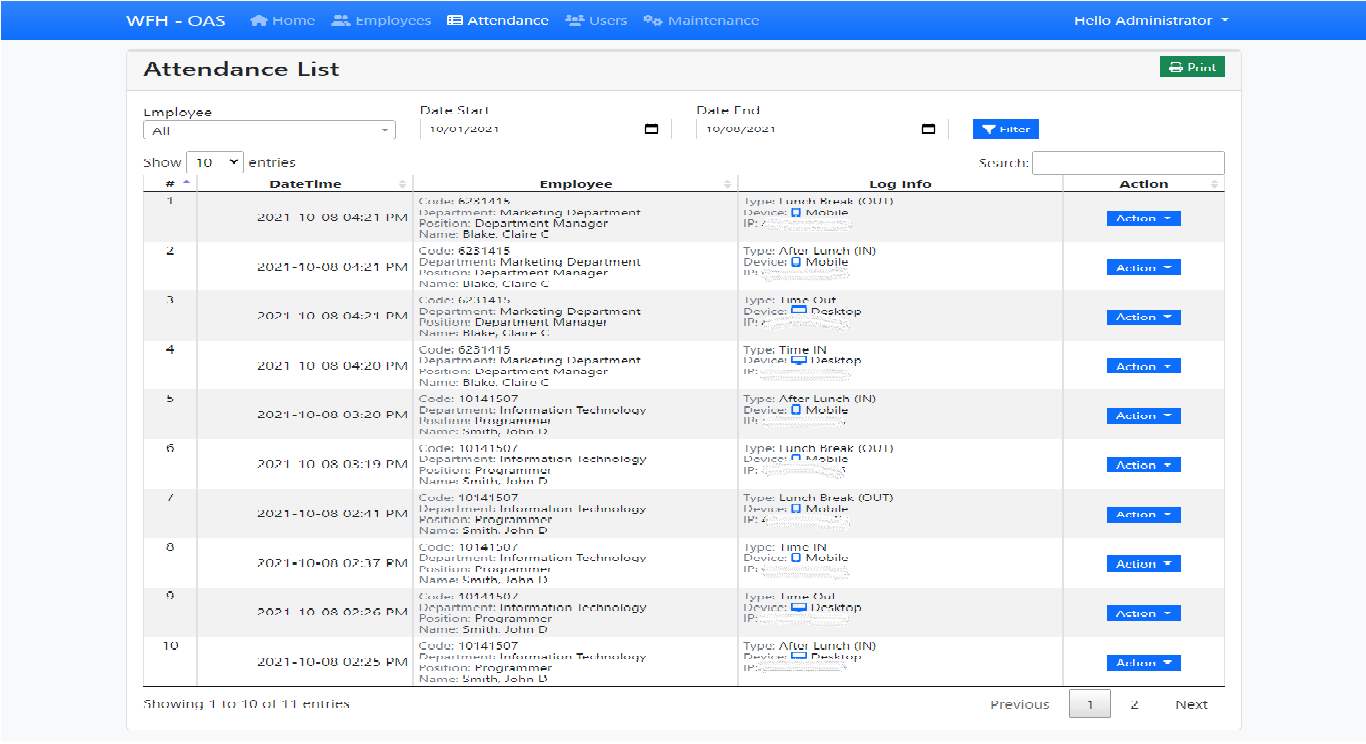
Task: Click the Maintenance gears icon
Action: (653, 21)
